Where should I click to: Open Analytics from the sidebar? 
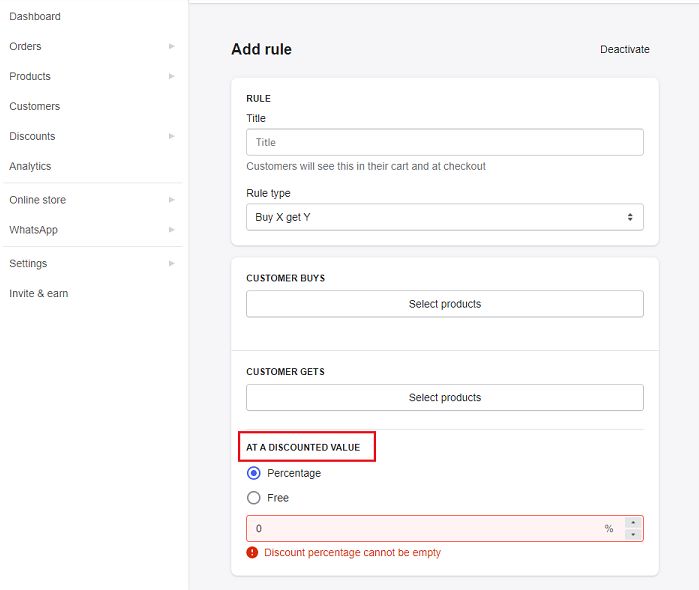coord(30,166)
